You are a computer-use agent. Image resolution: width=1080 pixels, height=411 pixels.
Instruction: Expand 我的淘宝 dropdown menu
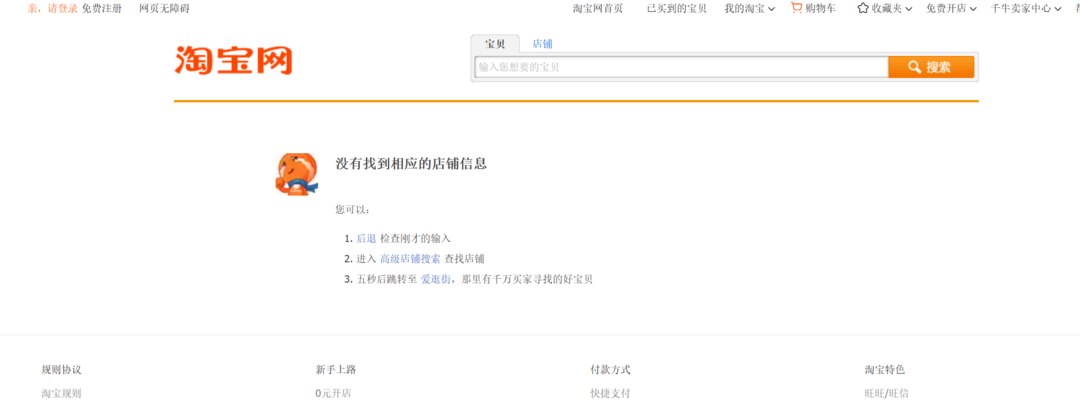(x=749, y=9)
